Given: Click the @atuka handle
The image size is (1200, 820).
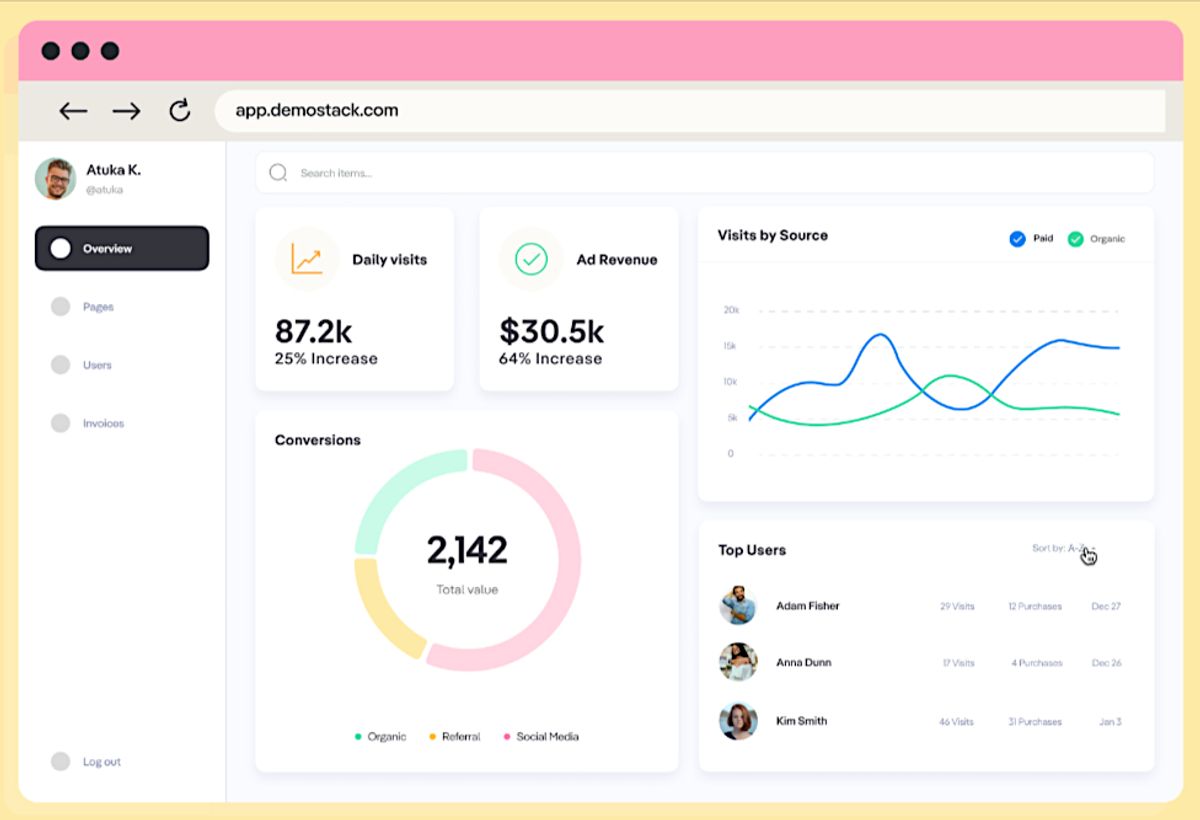Looking at the screenshot, I should [x=104, y=190].
